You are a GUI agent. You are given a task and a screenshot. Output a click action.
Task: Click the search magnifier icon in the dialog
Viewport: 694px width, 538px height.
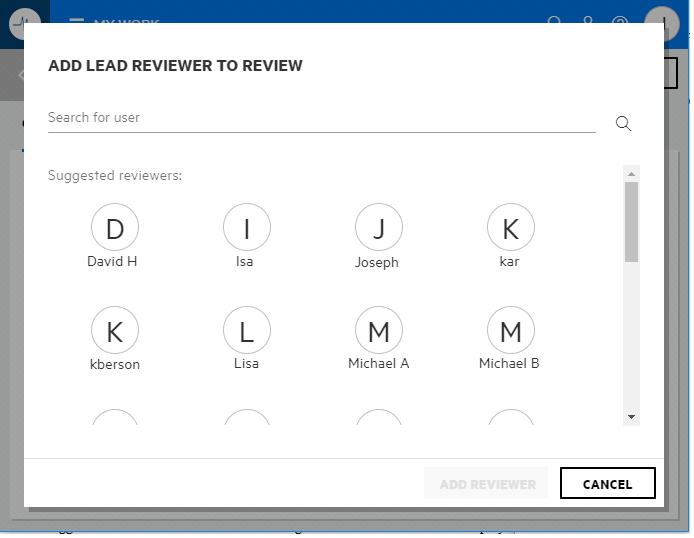pos(623,123)
